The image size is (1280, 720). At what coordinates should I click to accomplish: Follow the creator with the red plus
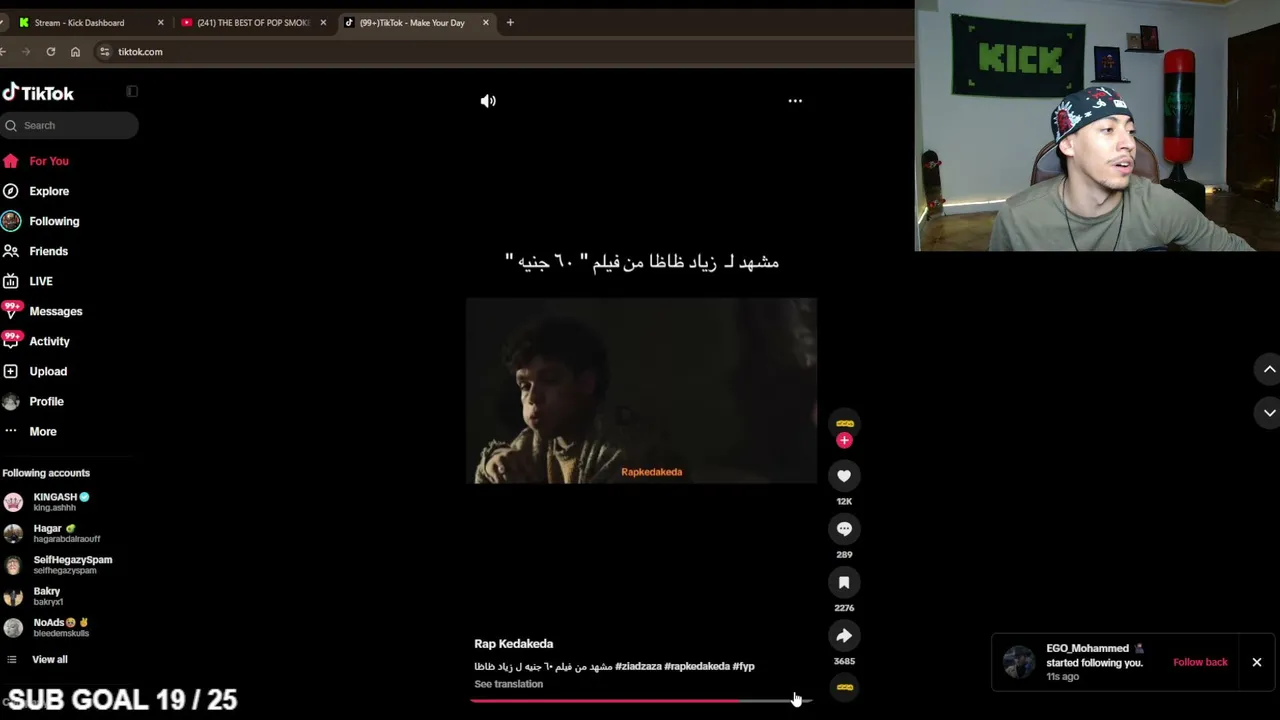(844, 440)
